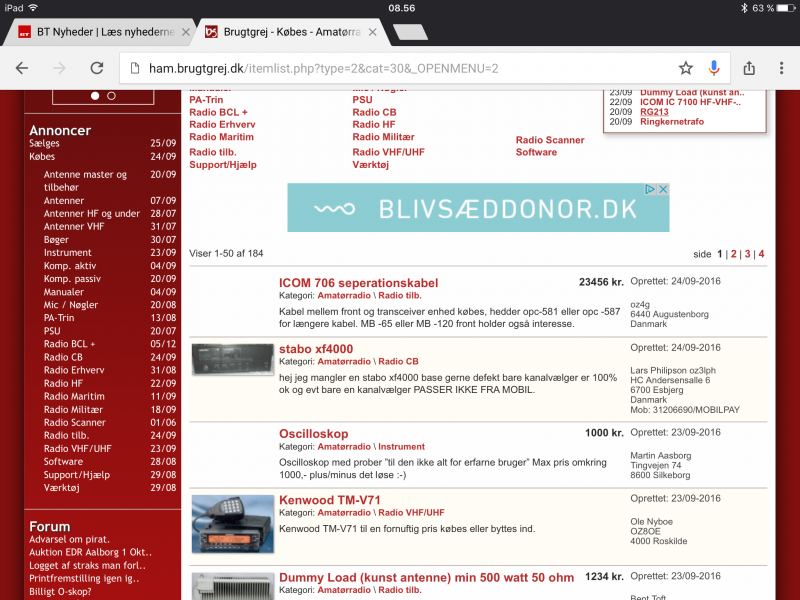Image resolution: width=800 pixels, height=600 pixels.
Task: Open Værktøj sidebar category
Action: (x=62, y=488)
